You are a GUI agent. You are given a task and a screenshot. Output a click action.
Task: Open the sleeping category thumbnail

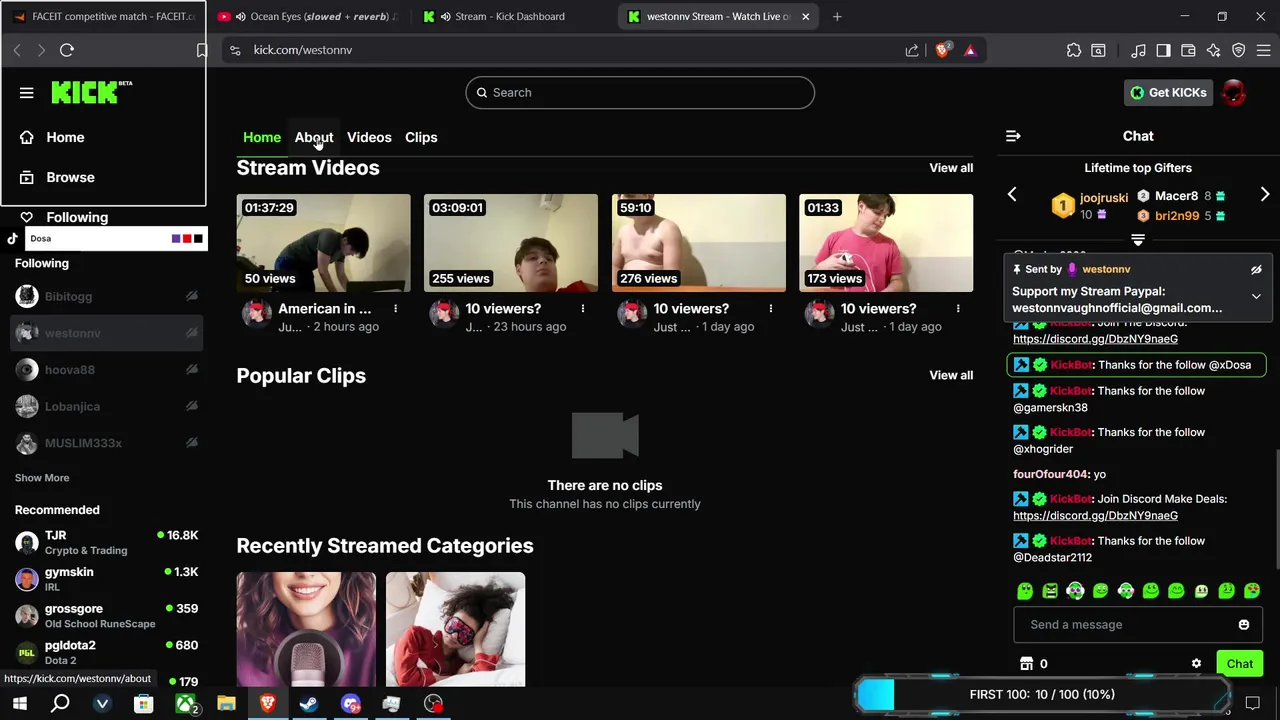455,630
